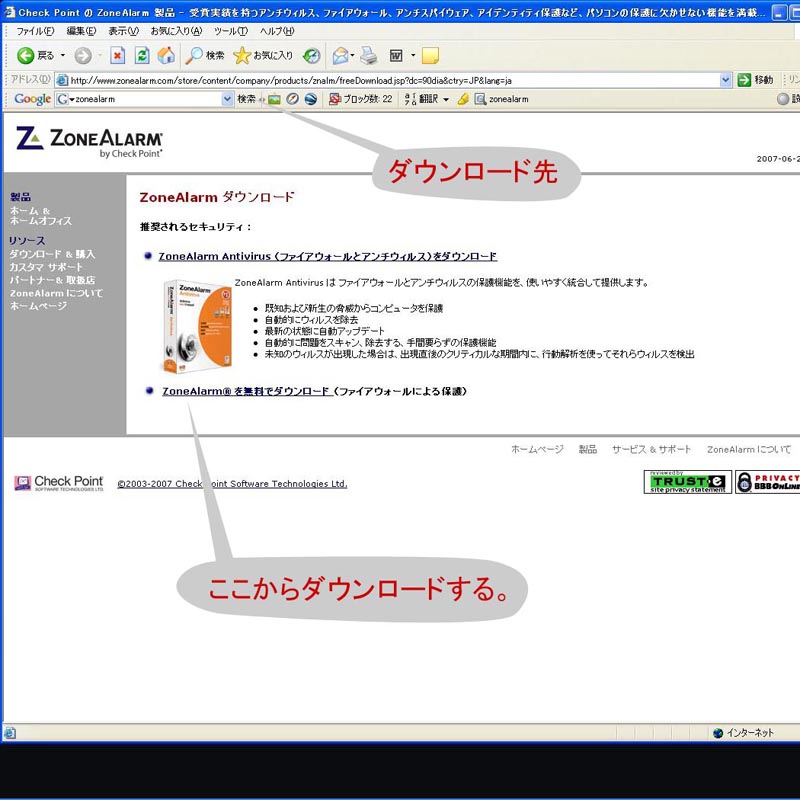Click the grey Forward arrow button
Screen dimensions: 800x800
click(x=83, y=56)
